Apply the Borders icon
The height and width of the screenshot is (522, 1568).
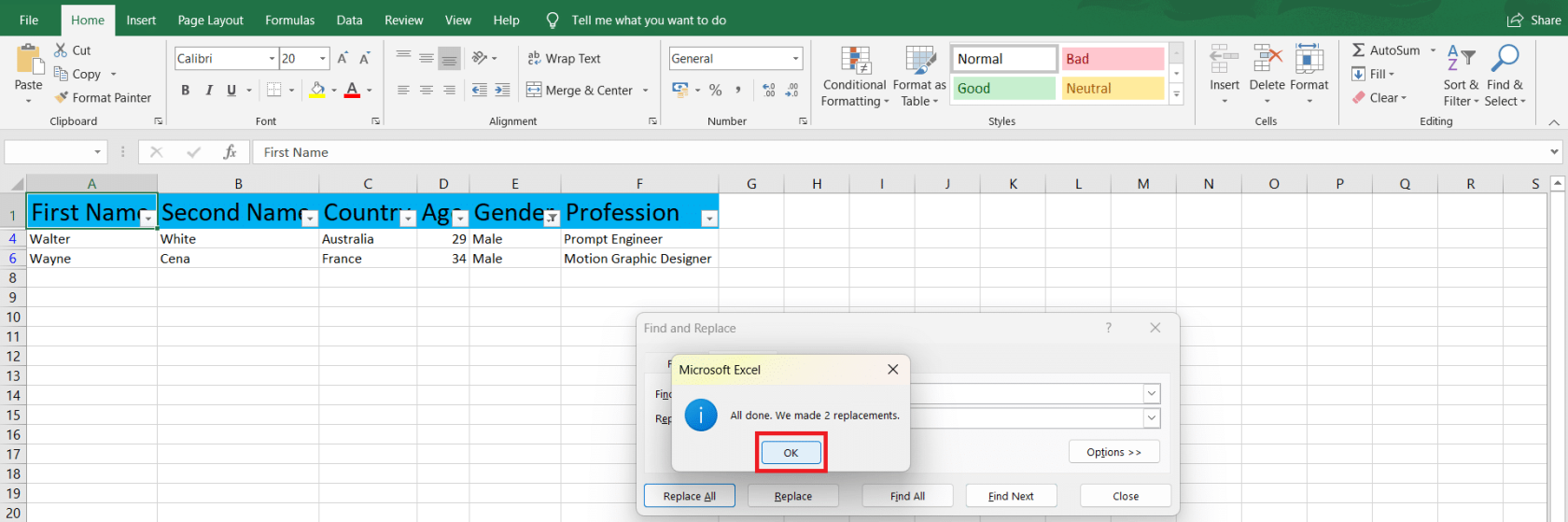pyautogui.click(x=273, y=90)
